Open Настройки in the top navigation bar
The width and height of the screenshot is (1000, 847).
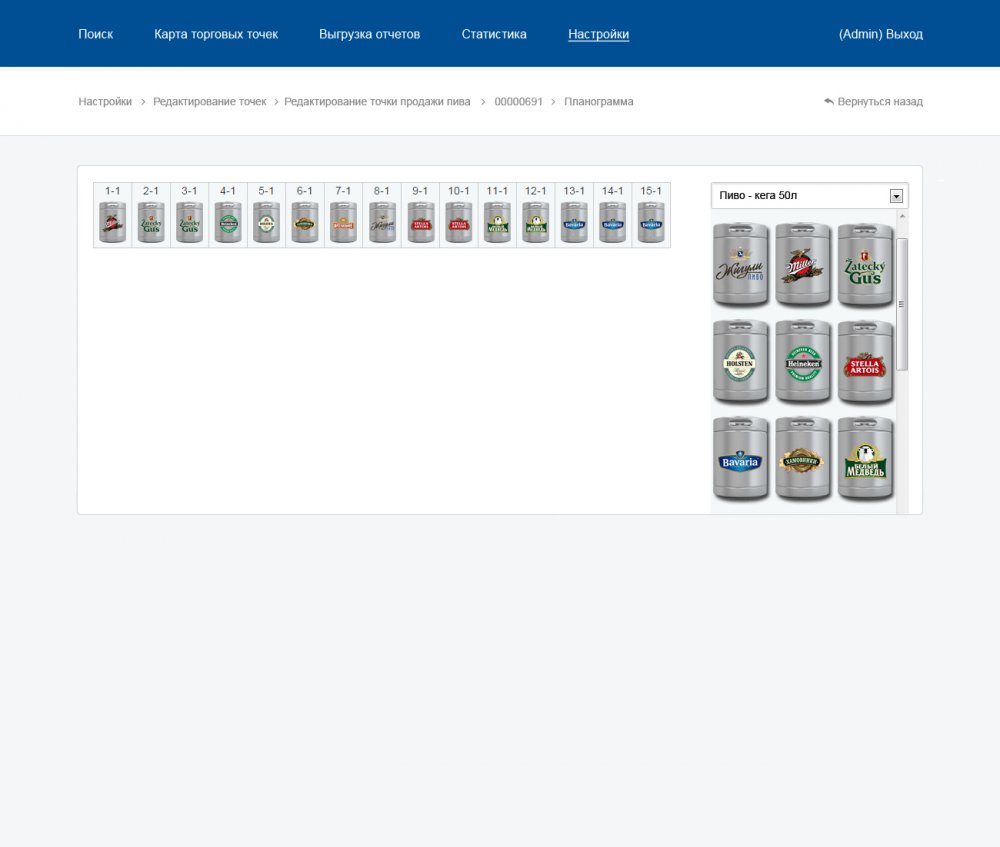coord(599,34)
